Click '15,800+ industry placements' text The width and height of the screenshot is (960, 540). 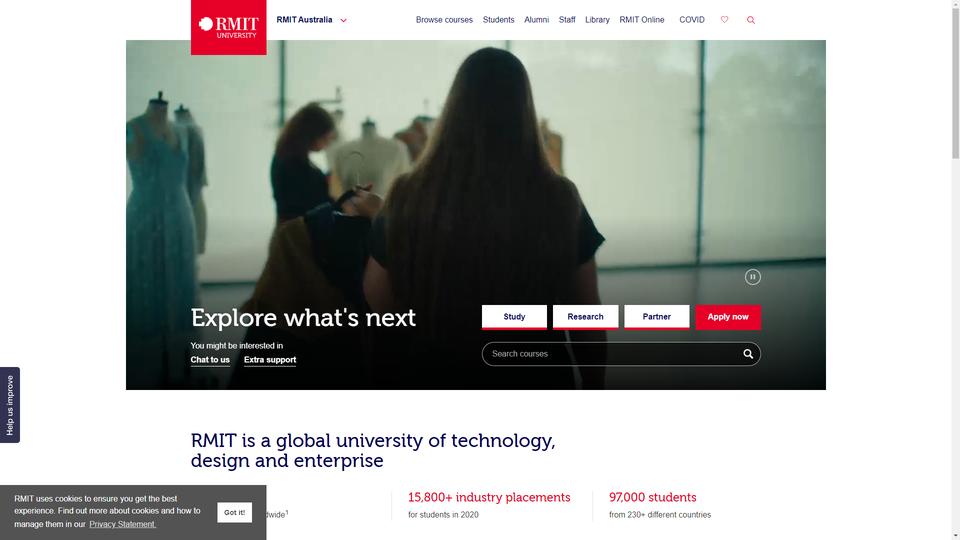click(489, 497)
